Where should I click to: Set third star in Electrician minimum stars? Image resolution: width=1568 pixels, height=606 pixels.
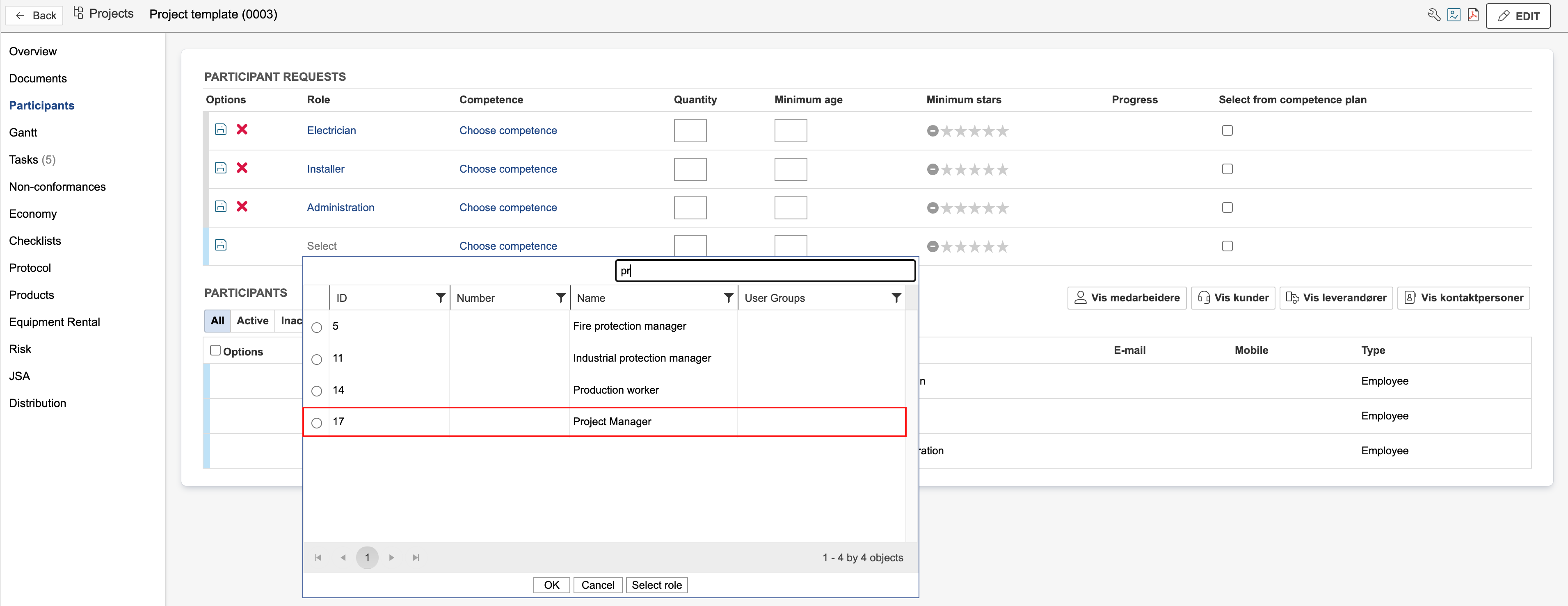tap(974, 131)
